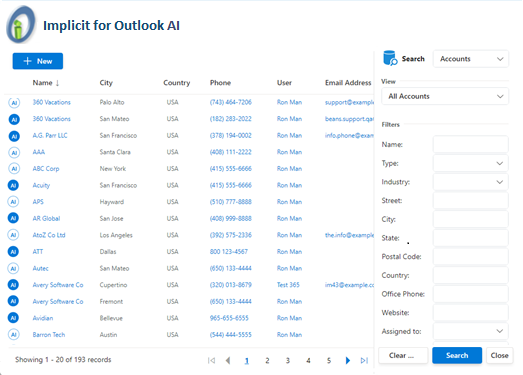Image resolution: width=523 pixels, height=375 pixels.
Task: Expand the Type filter dropdown
Action: 471,163
